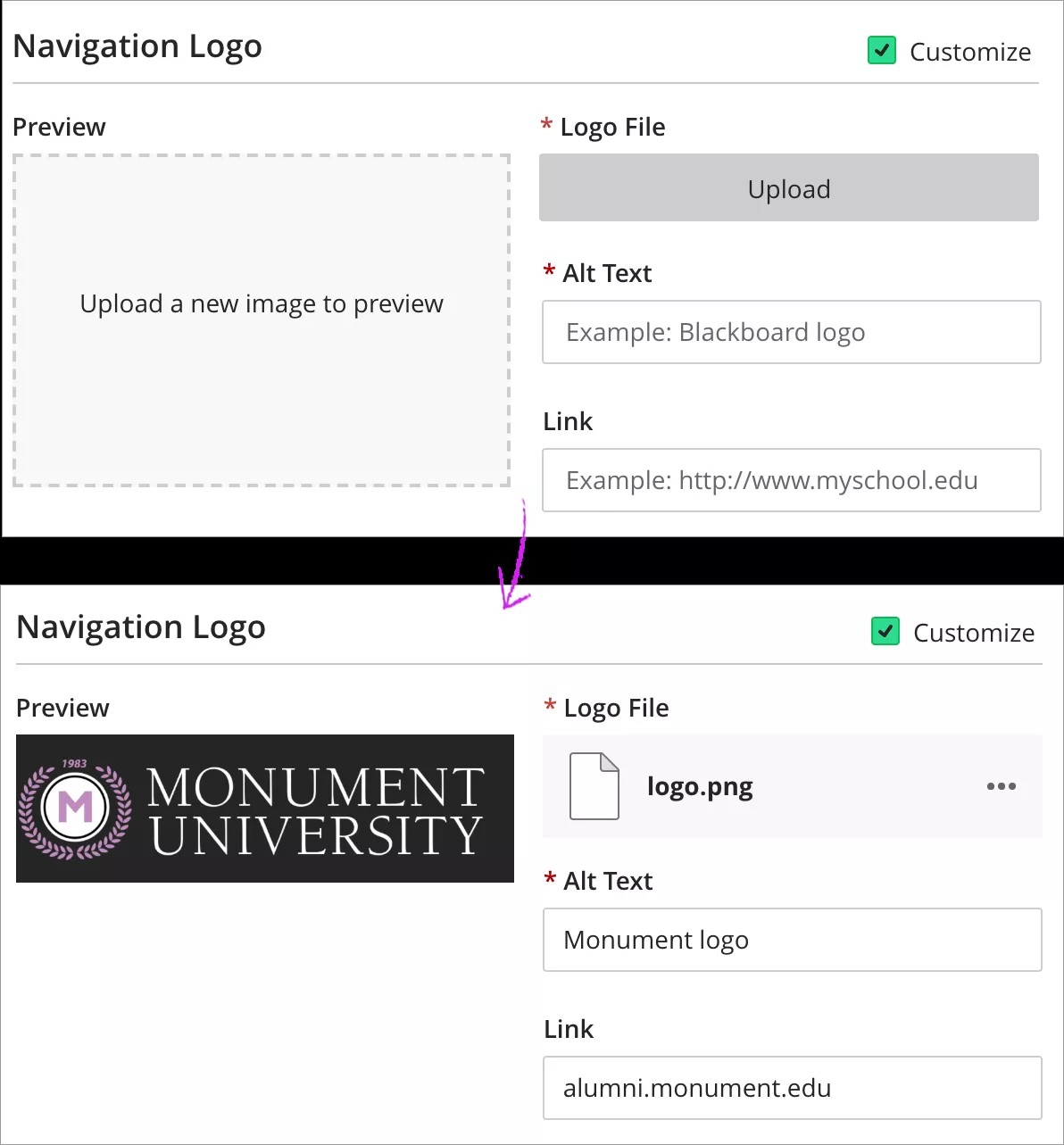Select the logo.png file entry

pos(700,786)
